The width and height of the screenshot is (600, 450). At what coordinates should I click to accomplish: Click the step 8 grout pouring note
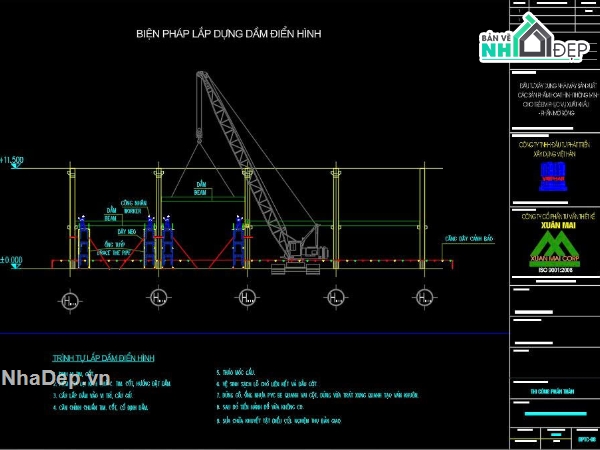tap(260, 407)
